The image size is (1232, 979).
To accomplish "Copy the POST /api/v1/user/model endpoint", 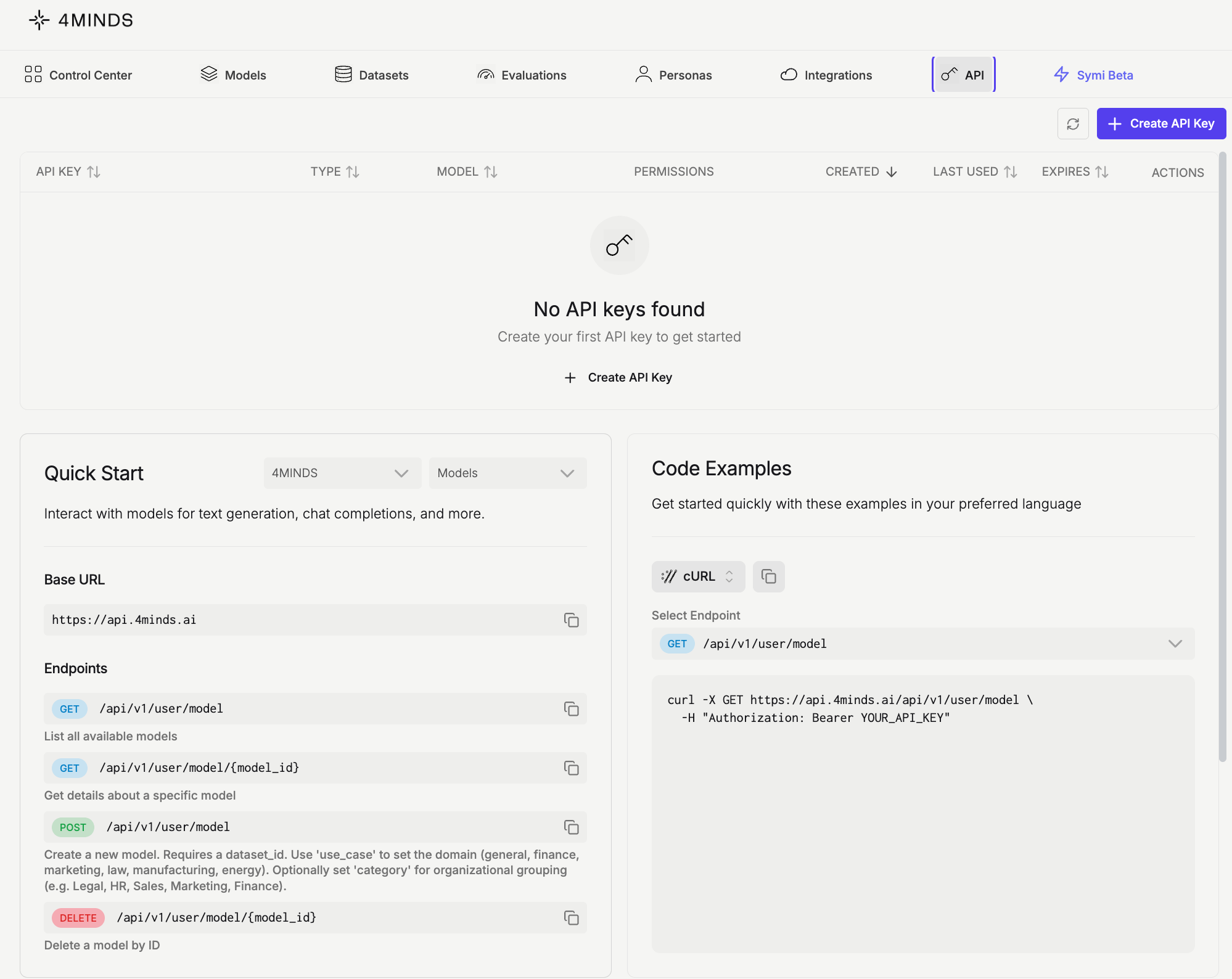I will pos(572,827).
